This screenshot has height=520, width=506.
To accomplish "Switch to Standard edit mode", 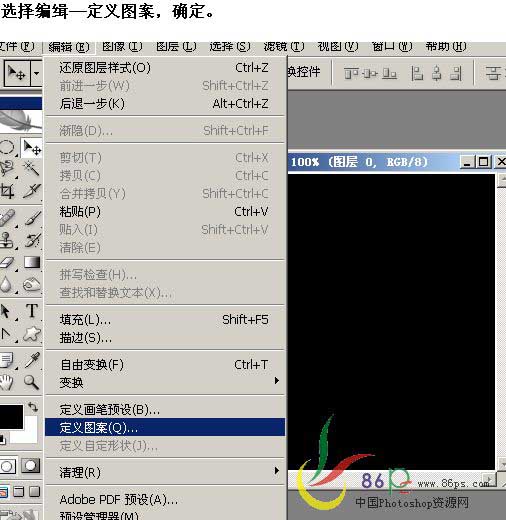I will pyautogui.click(x=7, y=466).
